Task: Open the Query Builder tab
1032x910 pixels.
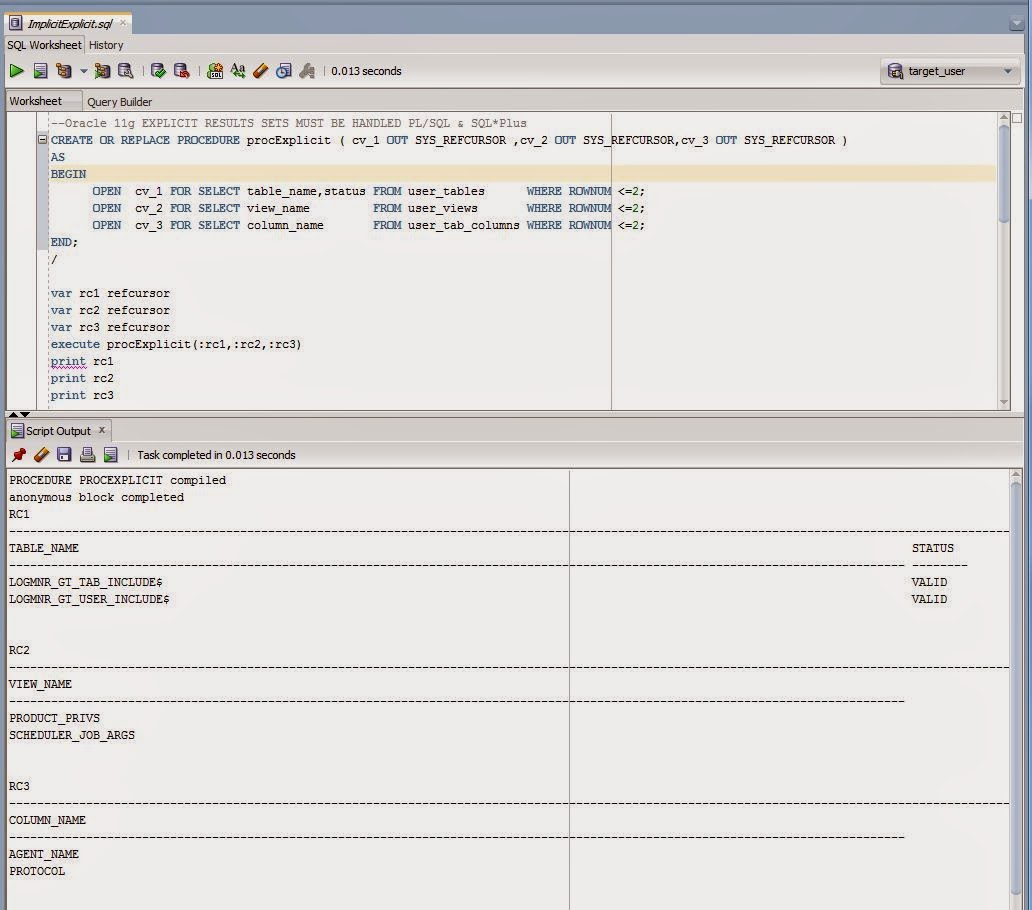Action: coord(119,102)
